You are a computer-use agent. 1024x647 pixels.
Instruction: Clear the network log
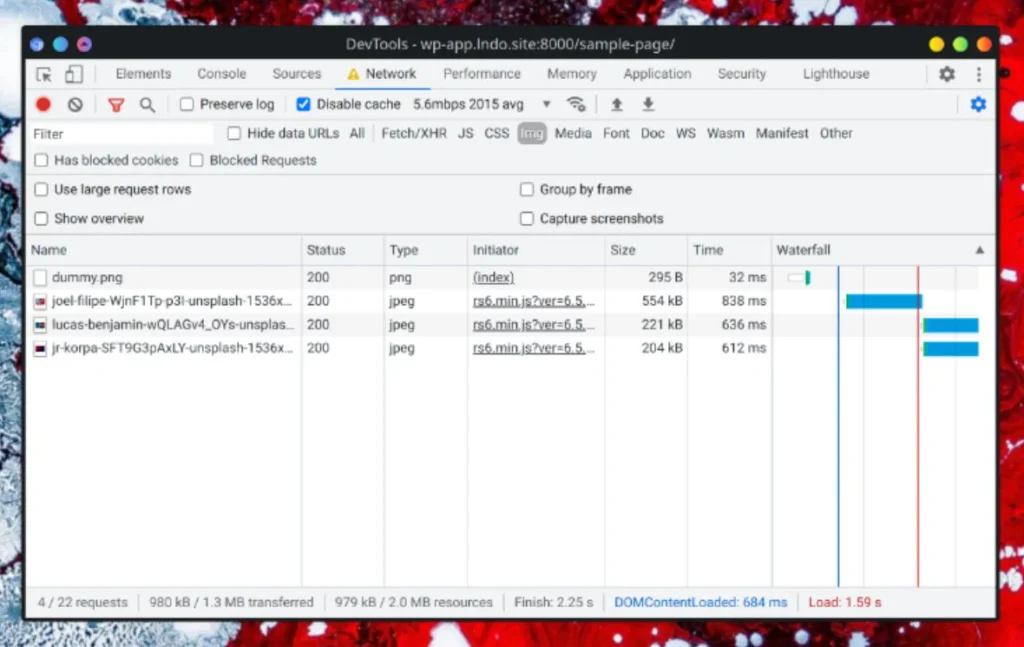[75, 104]
